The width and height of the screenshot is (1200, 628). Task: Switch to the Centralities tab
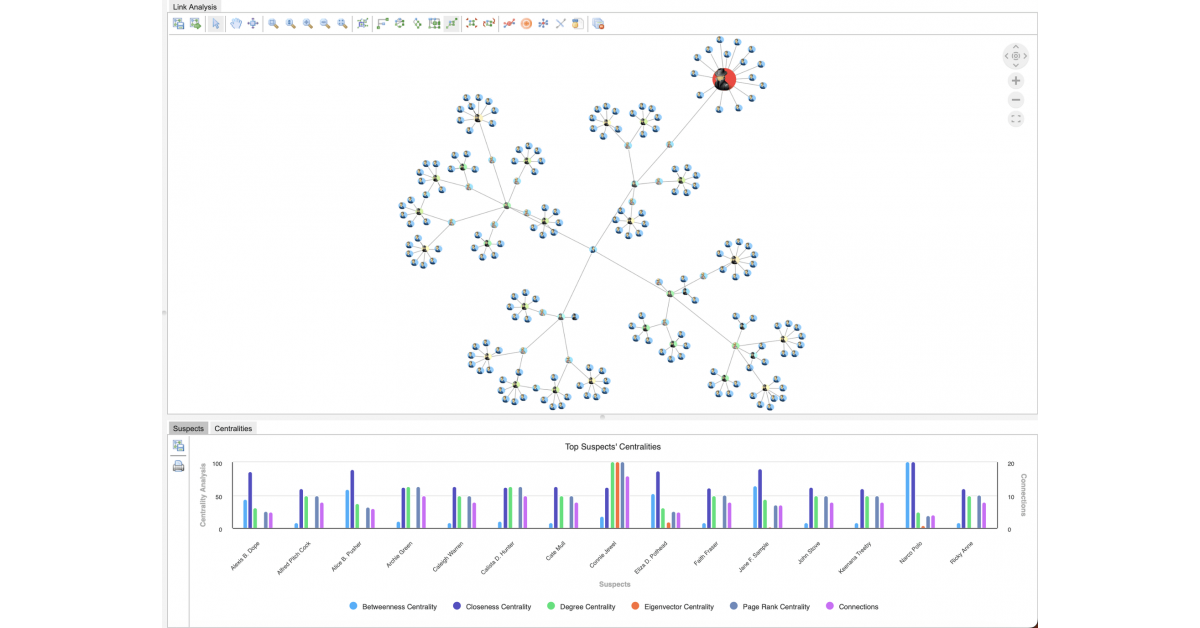pyautogui.click(x=233, y=428)
